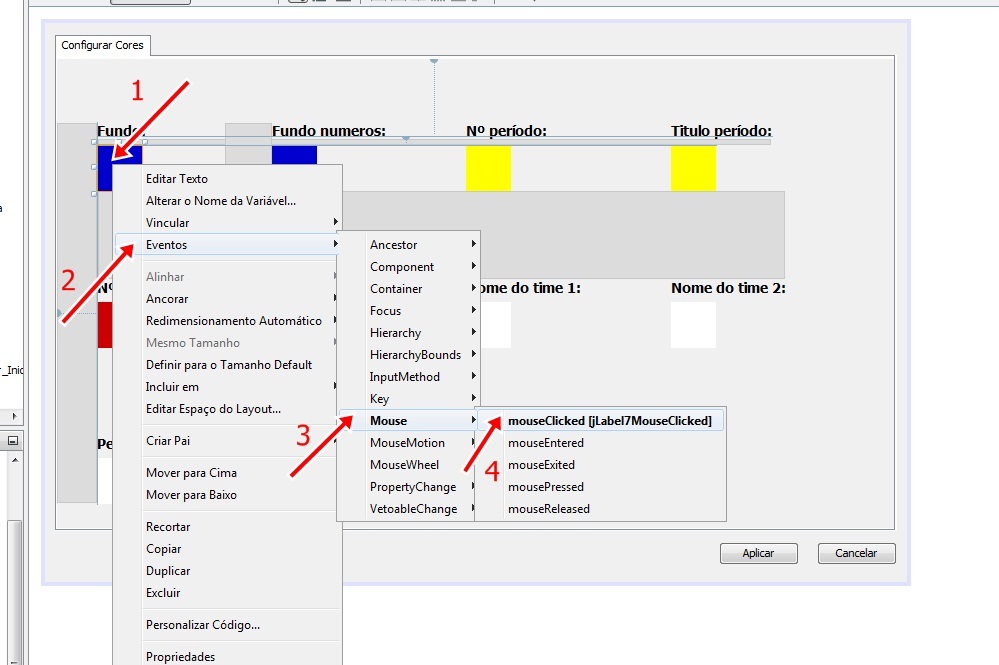Select the yellow Nº período swatch

488,168
